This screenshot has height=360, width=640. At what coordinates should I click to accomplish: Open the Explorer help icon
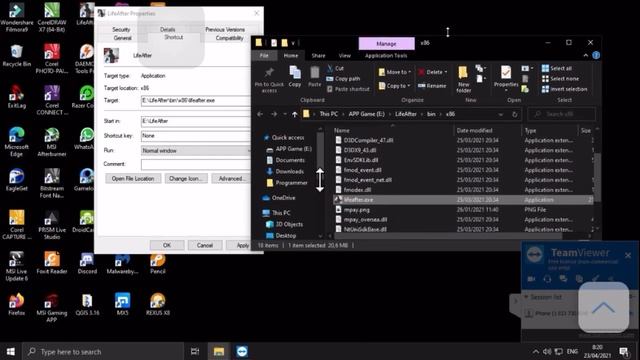click(x=596, y=55)
